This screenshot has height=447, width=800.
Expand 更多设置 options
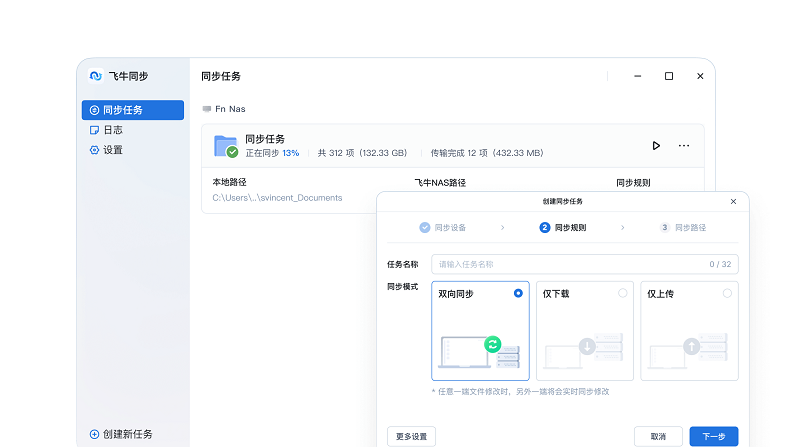[411, 436]
